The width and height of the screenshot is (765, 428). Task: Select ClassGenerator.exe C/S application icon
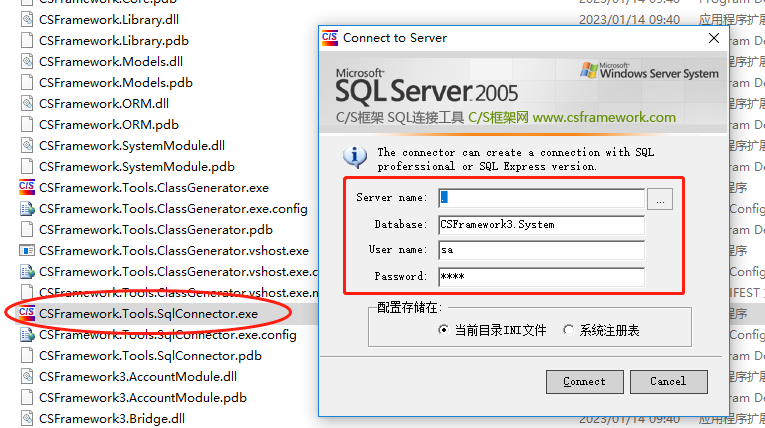pos(27,187)
